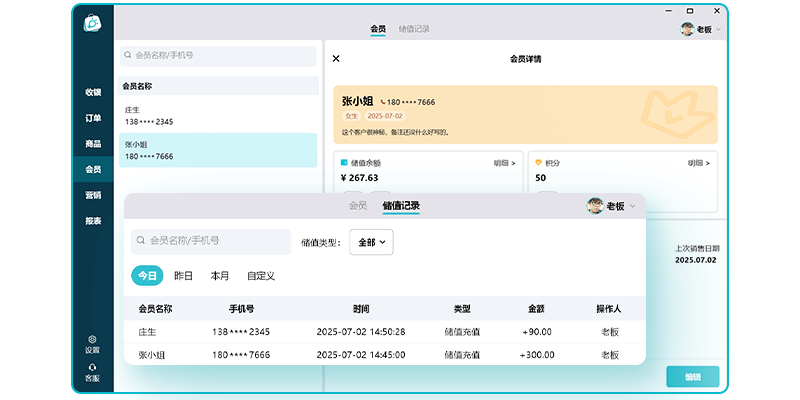Expand 储值余额 明细 details

click(504, 162)
